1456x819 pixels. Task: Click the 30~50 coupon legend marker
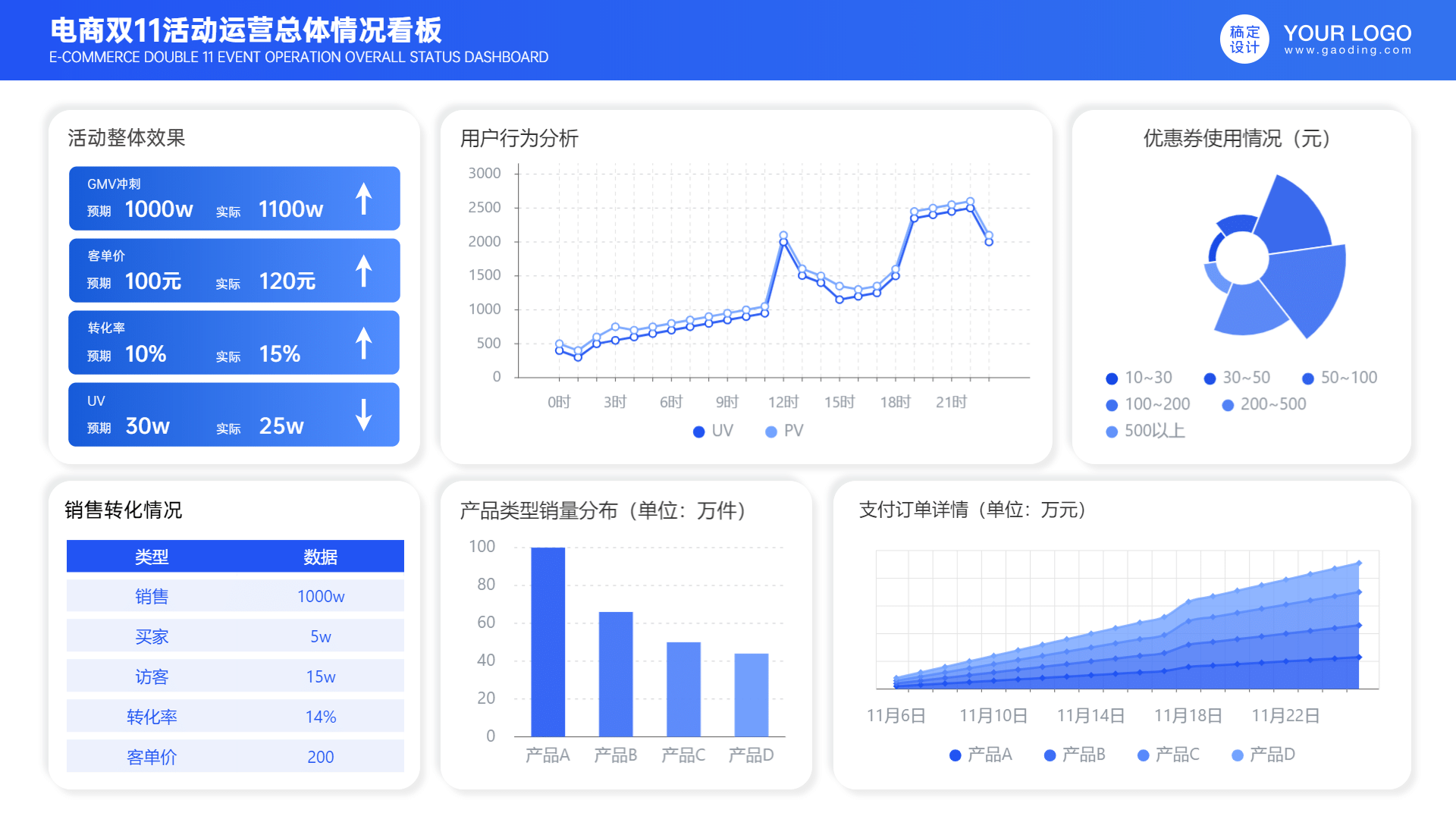(x=1210, y=378)
